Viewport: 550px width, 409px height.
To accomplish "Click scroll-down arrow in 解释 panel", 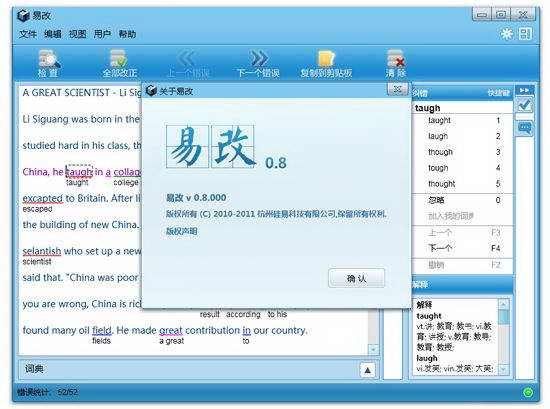I will tap(503, 369).
